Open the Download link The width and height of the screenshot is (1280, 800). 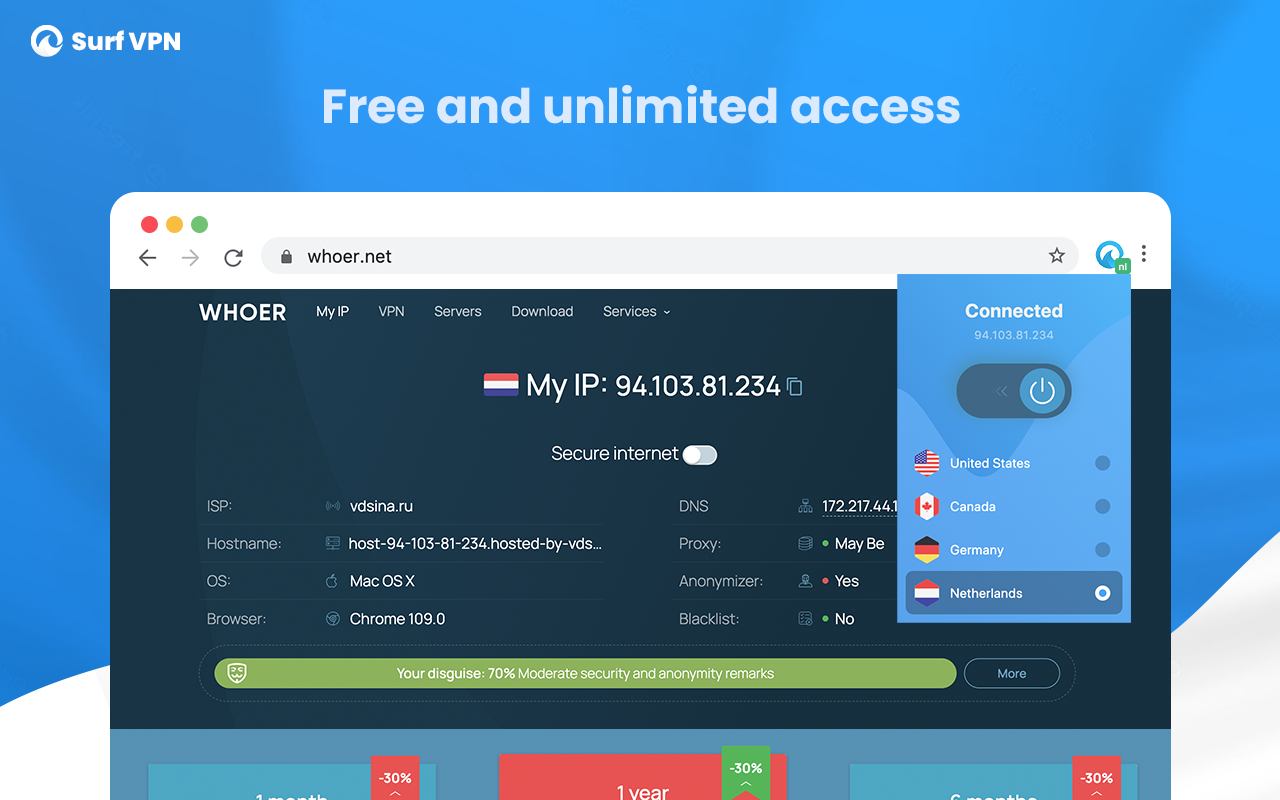(x=542, y=311)
